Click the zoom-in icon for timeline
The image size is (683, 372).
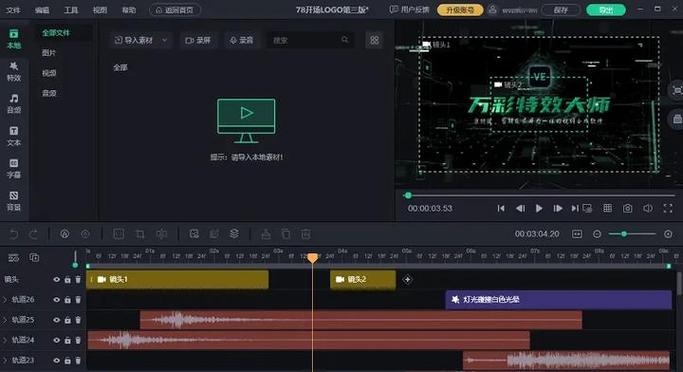point(668,234)
